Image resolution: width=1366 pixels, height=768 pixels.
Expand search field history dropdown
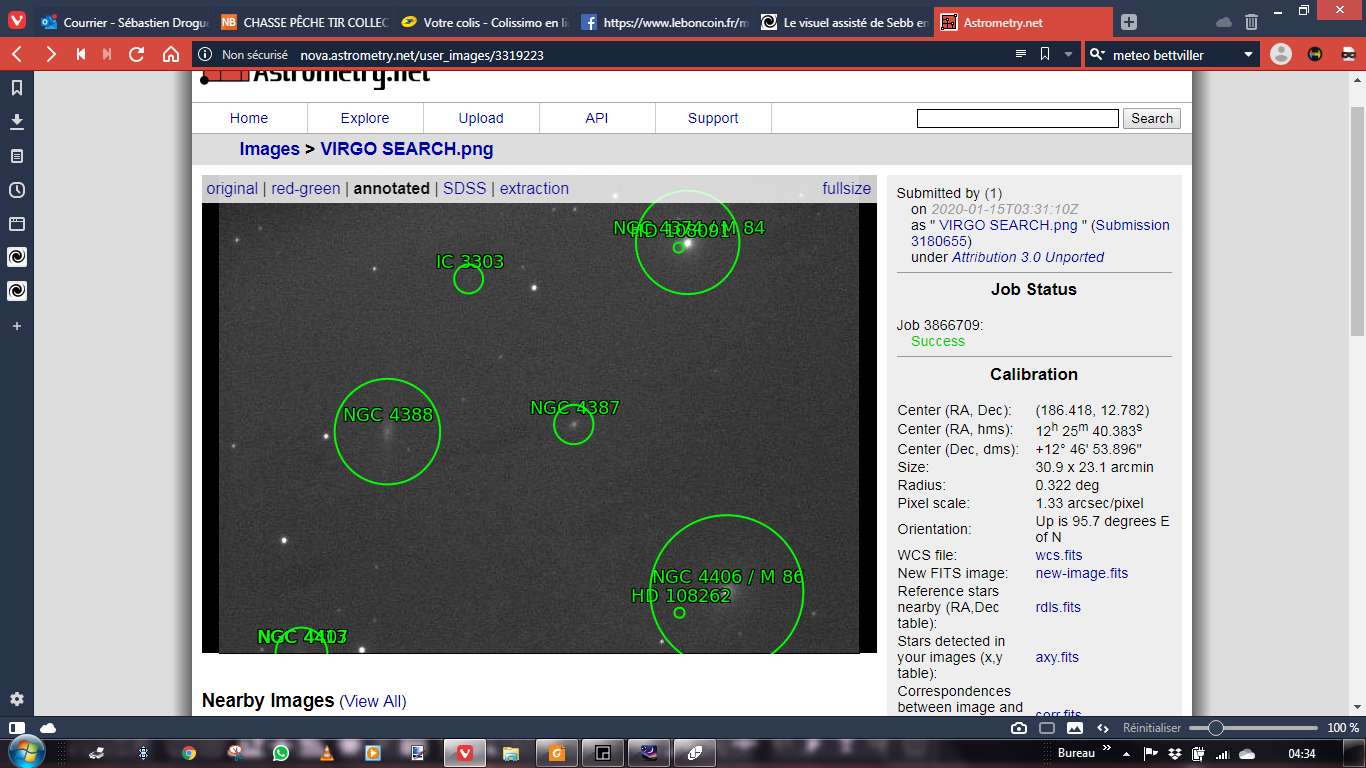1248,55
